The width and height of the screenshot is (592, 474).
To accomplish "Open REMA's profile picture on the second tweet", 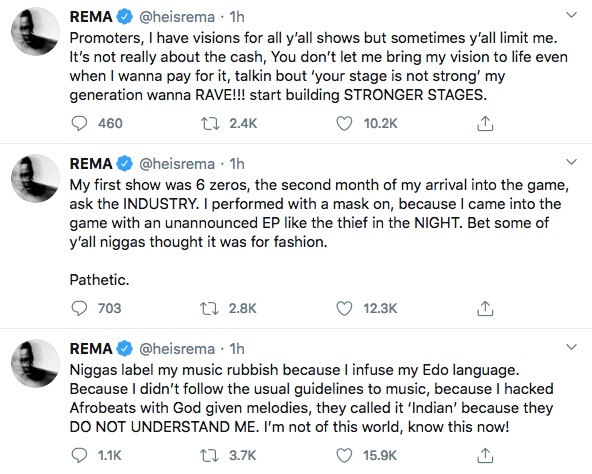I will (35, 178).
